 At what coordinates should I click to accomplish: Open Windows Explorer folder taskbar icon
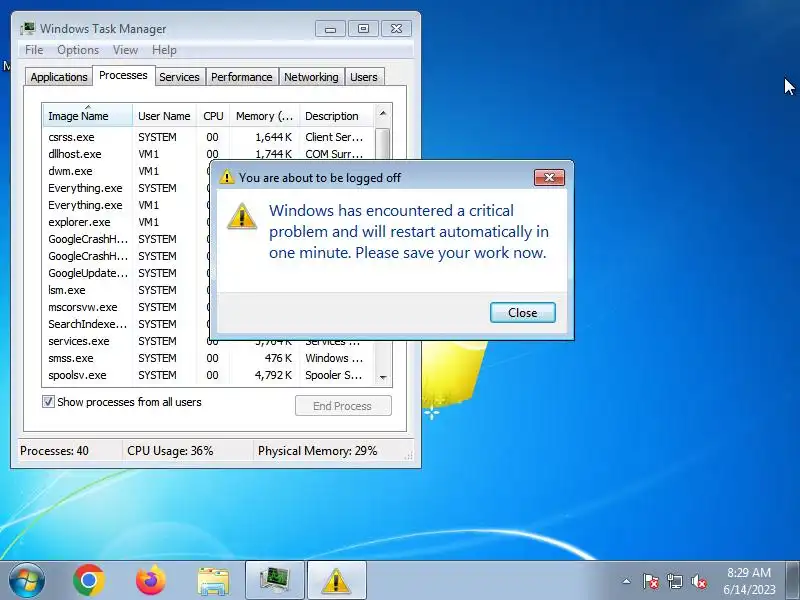pyautogui.click(x=213, y=581)
